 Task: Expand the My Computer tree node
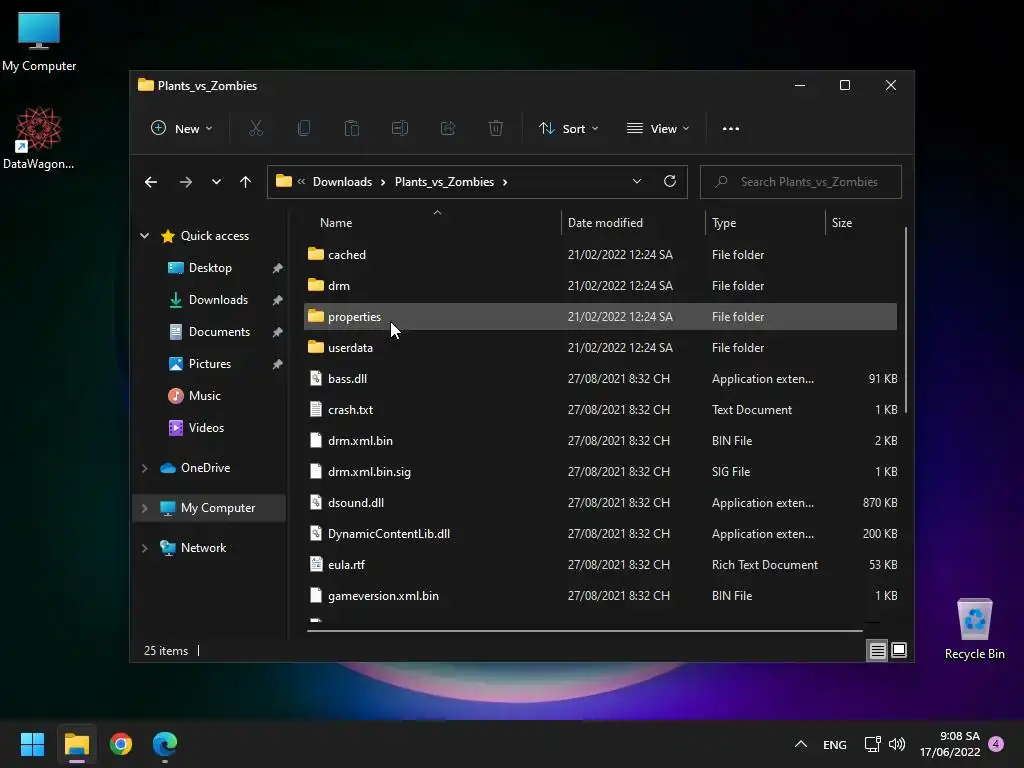click(x=144, y=508)
